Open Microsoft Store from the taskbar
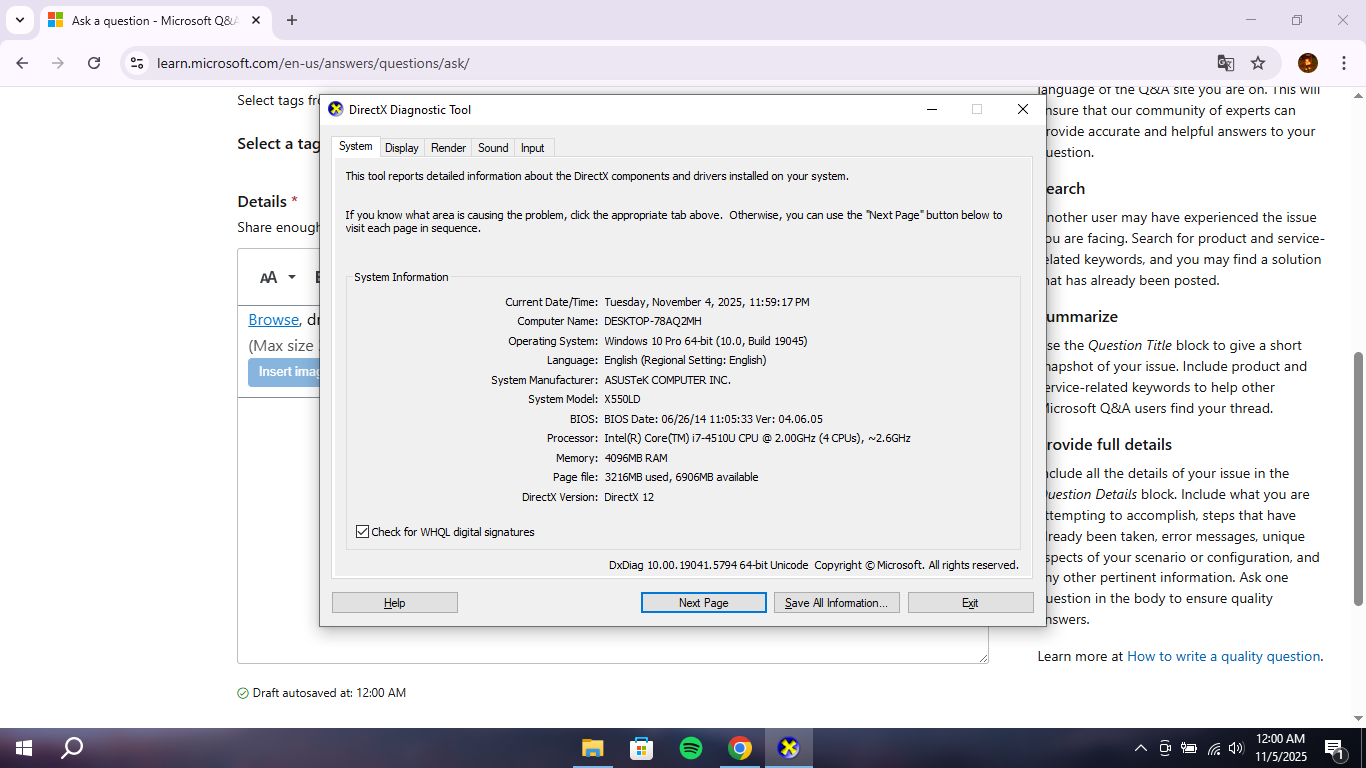The image size is (1366, 768). coord(641,748)
